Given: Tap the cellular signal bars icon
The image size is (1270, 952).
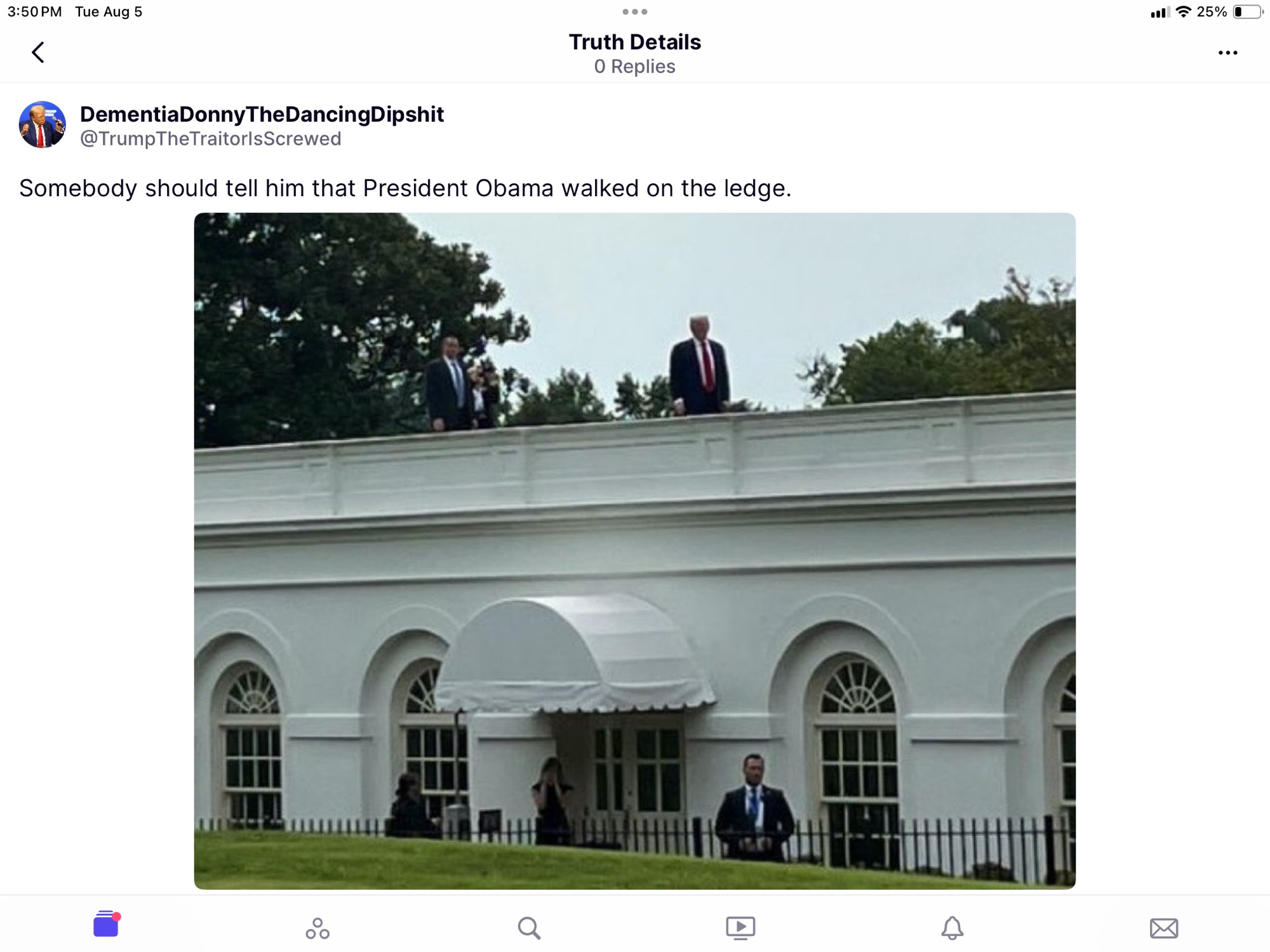Looking at the screenshot, I should pos(1159,11).
